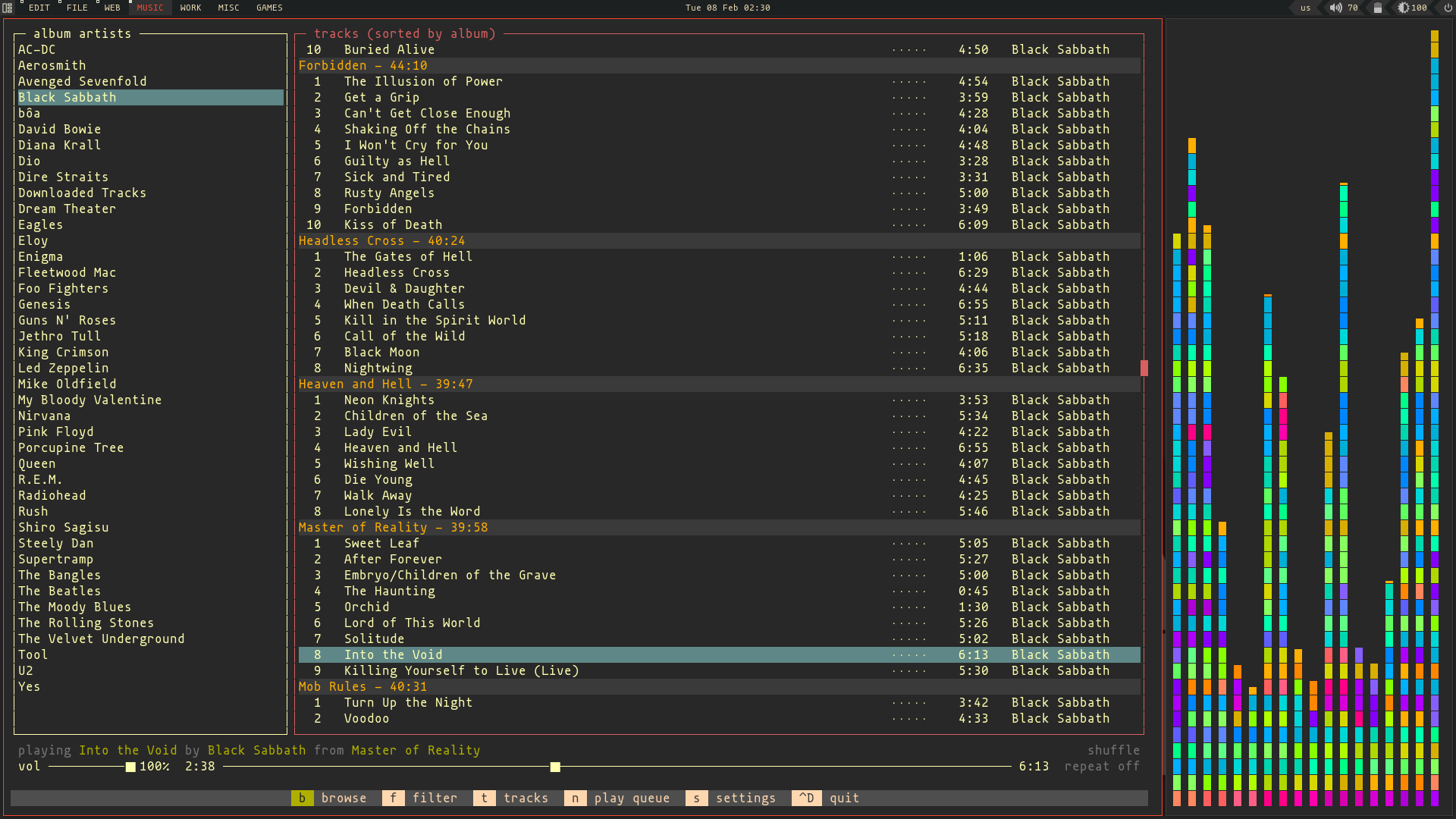Click the MUSIC tab in the menu bar
This screenshot has width=1456, height=819.
(149, 8)
